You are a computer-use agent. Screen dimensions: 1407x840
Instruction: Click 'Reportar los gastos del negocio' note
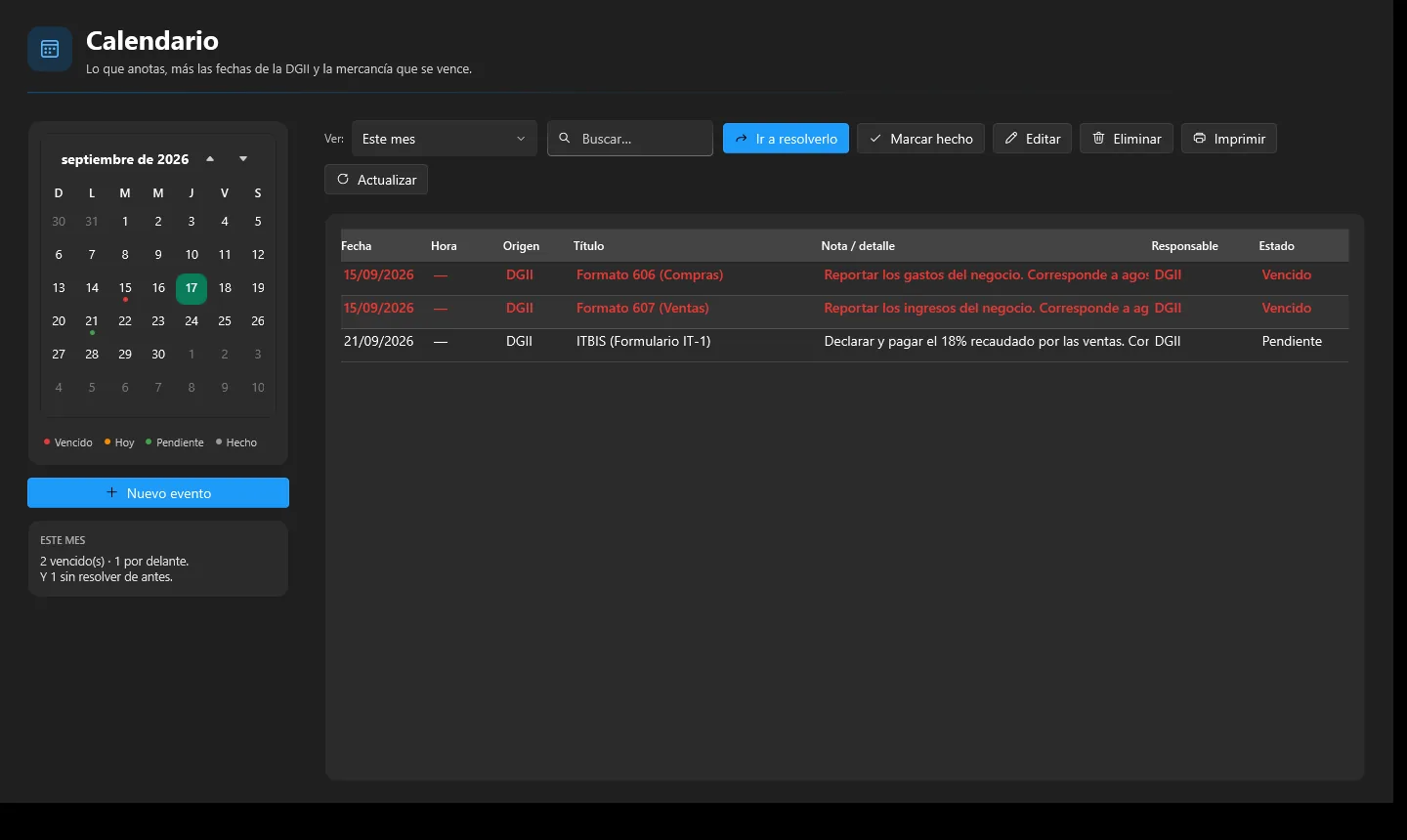point(986,275)
